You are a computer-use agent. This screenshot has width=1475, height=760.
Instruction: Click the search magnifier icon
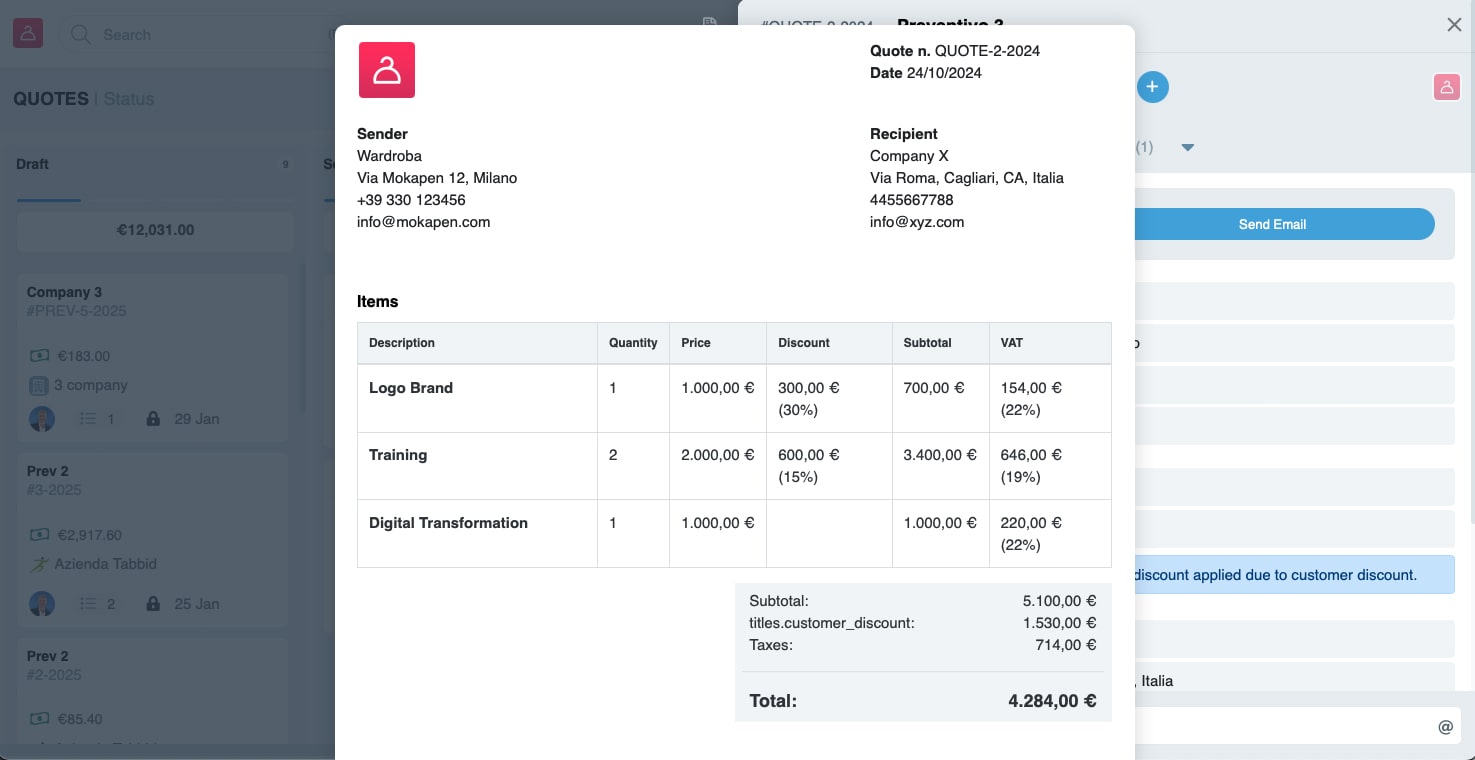80,34
